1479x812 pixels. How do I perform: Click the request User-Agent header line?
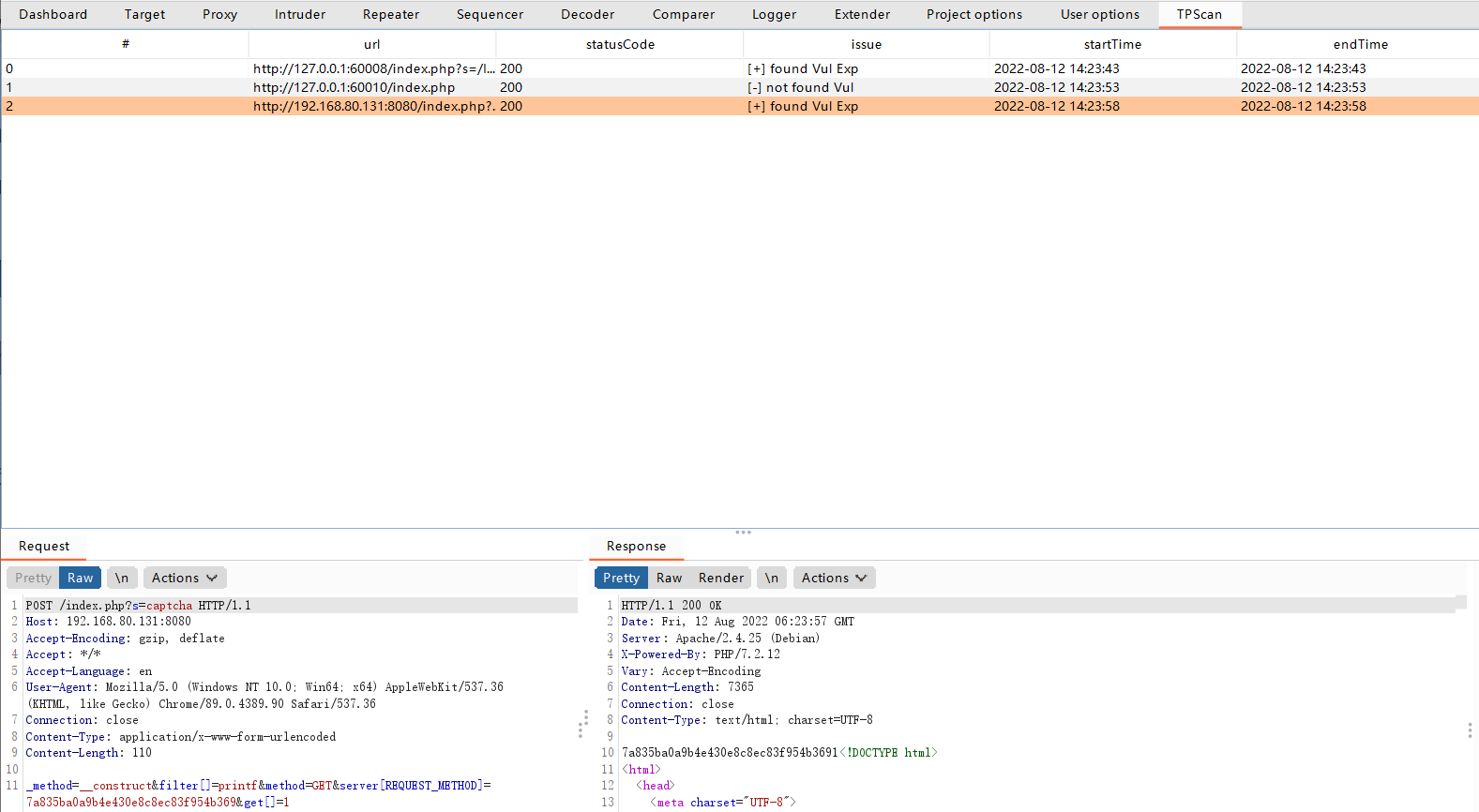click(264, 696)
